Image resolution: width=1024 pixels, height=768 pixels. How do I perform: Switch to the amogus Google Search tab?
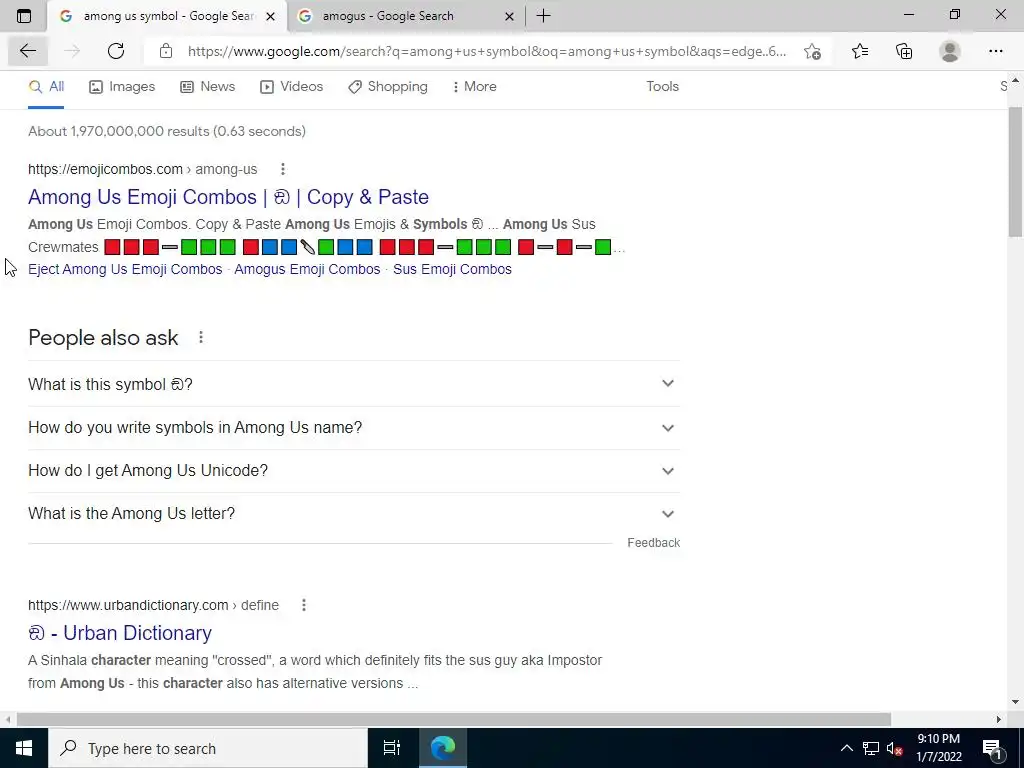pyautogui.click(x=406, y=16)
